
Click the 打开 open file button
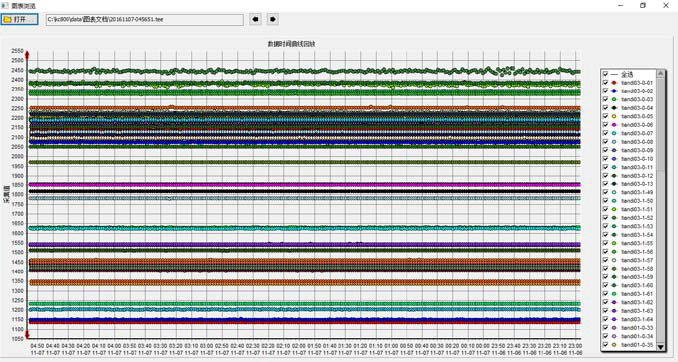(x=19, y=19)
